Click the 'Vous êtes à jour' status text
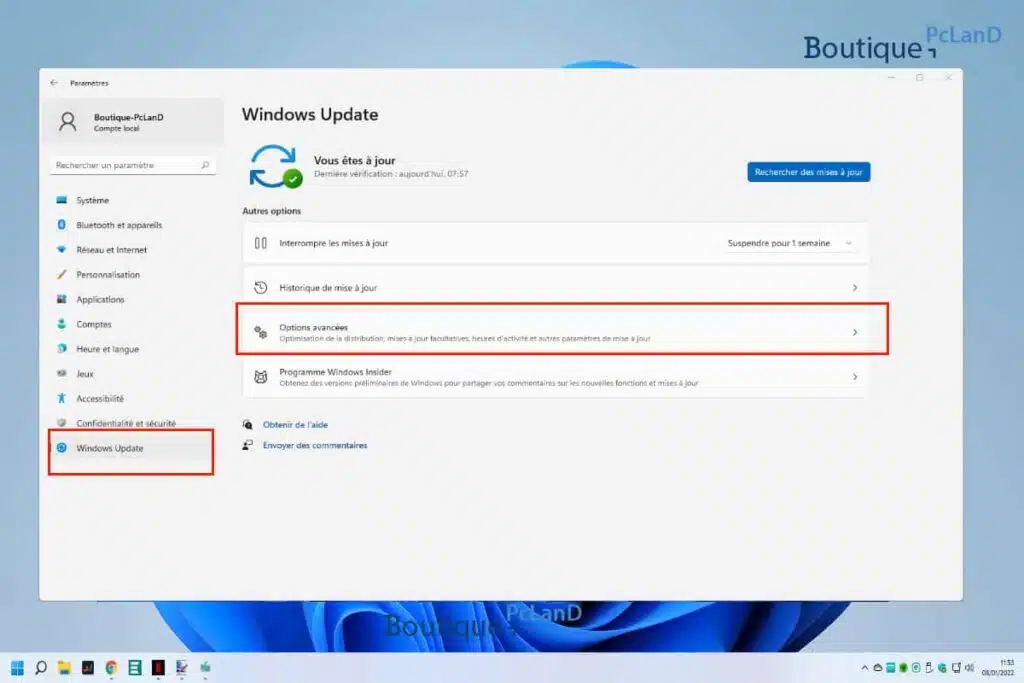Screen dimensions: 1024x683 click(x=355, y=160)
